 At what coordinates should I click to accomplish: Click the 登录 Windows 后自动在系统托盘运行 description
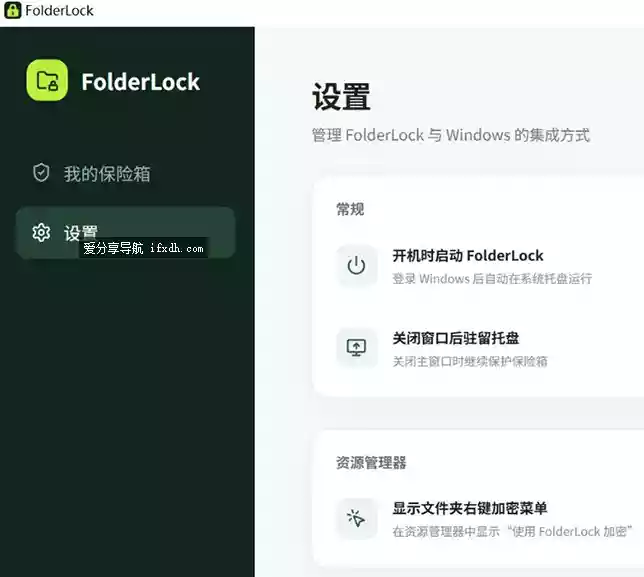pos(492,279)
